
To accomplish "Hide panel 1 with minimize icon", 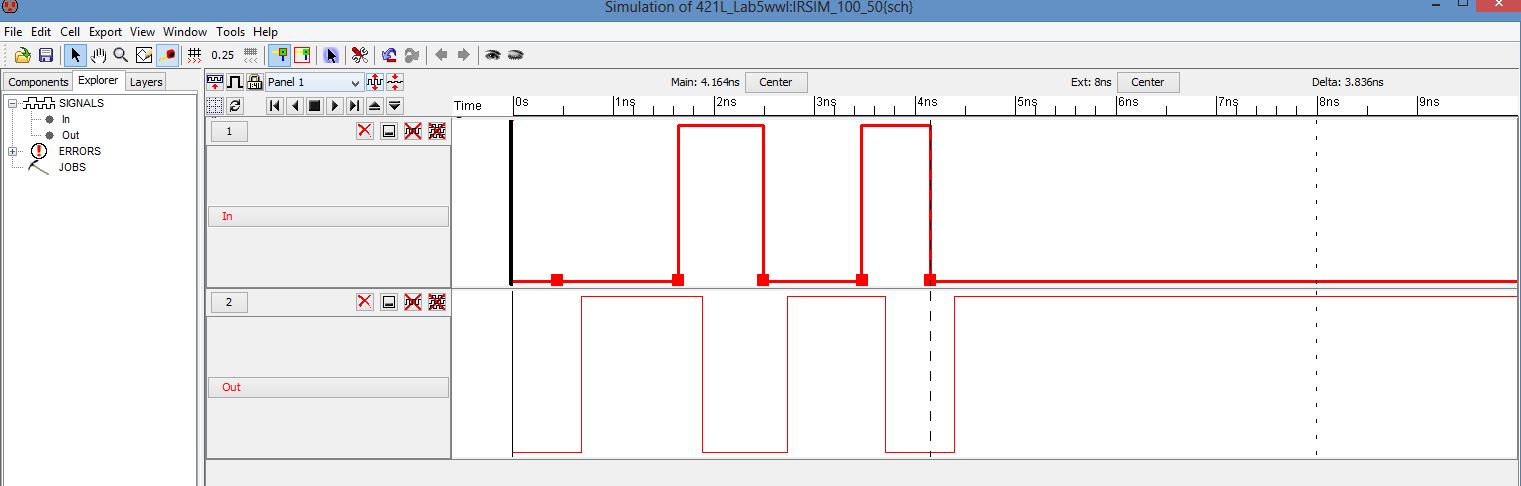I will pos(389,131).
